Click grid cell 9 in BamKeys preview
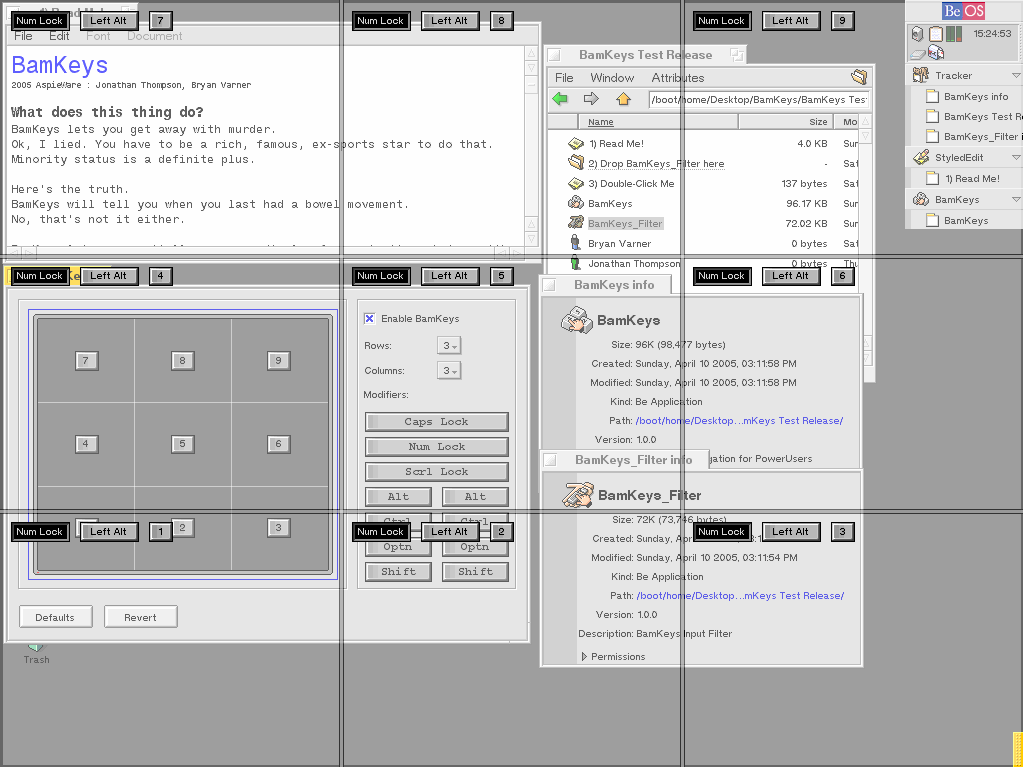This screenshot has height=768, width=1024. pos(278,360)
